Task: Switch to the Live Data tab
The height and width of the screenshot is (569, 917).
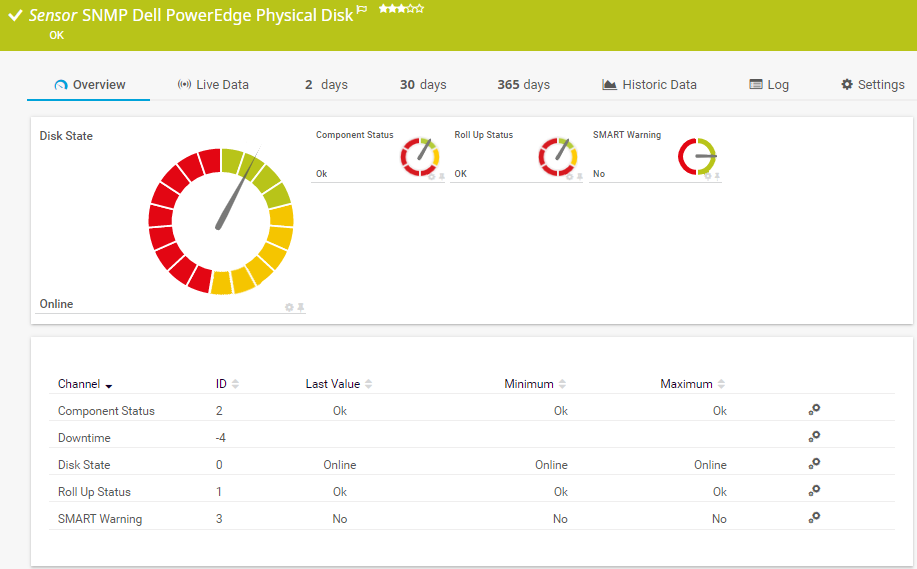Action: coord(213,85)
